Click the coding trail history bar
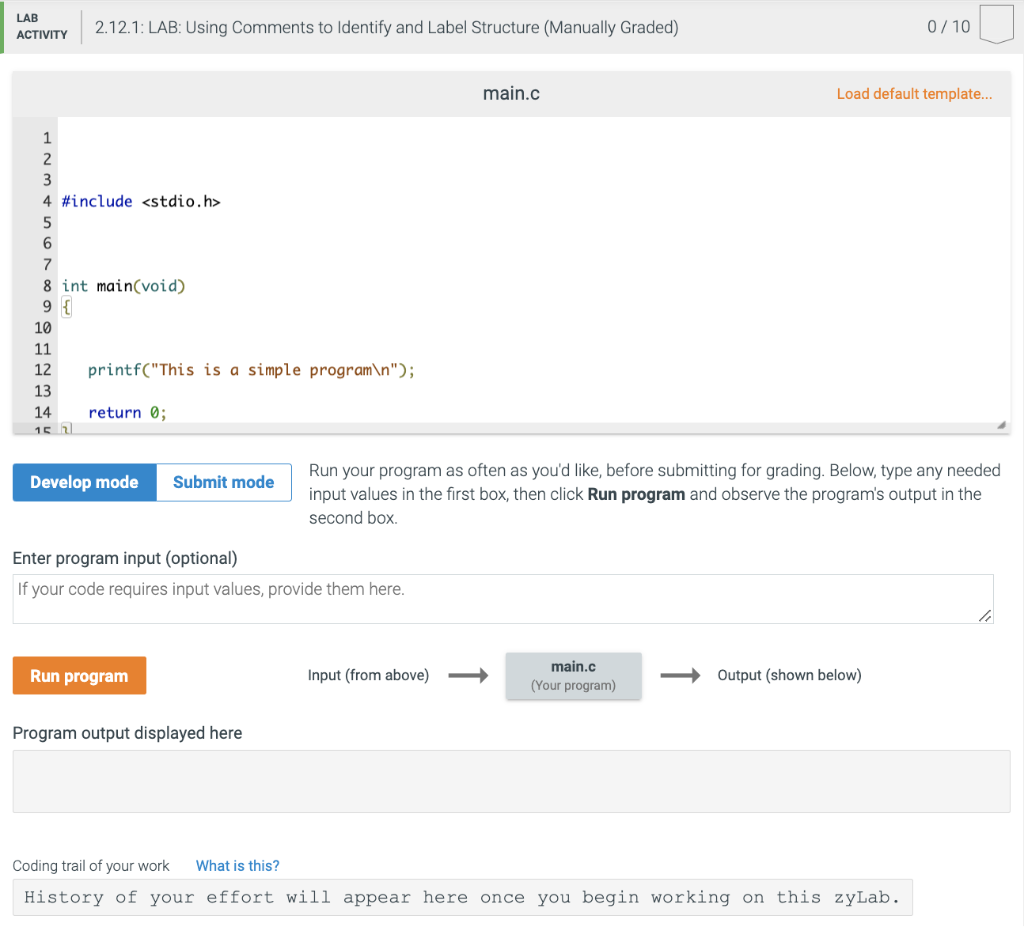Image resolution: width=1024 pixels, height=946 pixels. pos(462,897)
